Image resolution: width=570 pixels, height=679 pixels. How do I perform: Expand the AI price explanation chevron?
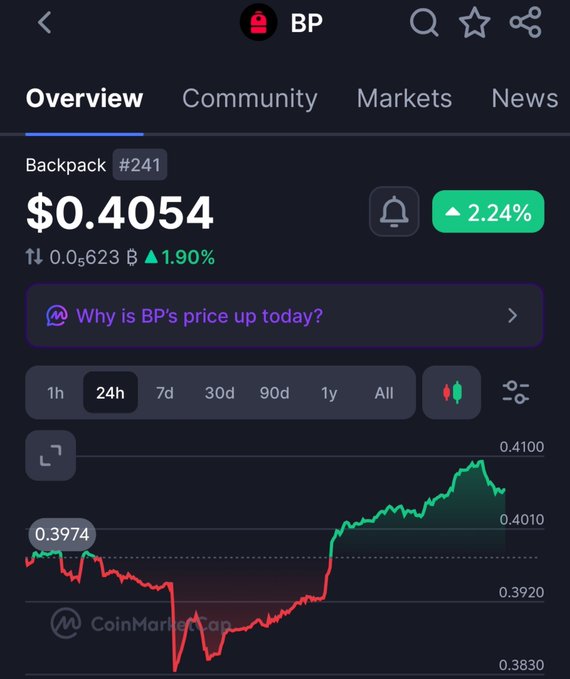[513, 316]
